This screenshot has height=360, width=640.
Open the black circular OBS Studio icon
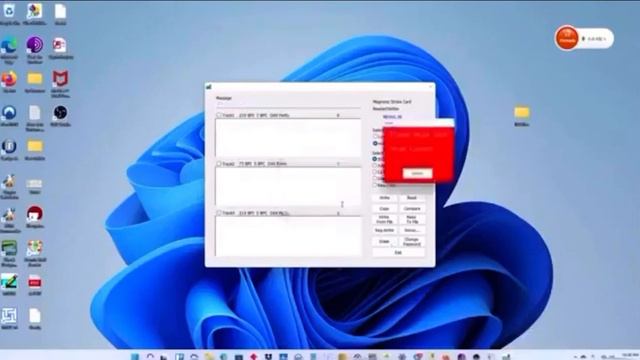click(60, 113)
